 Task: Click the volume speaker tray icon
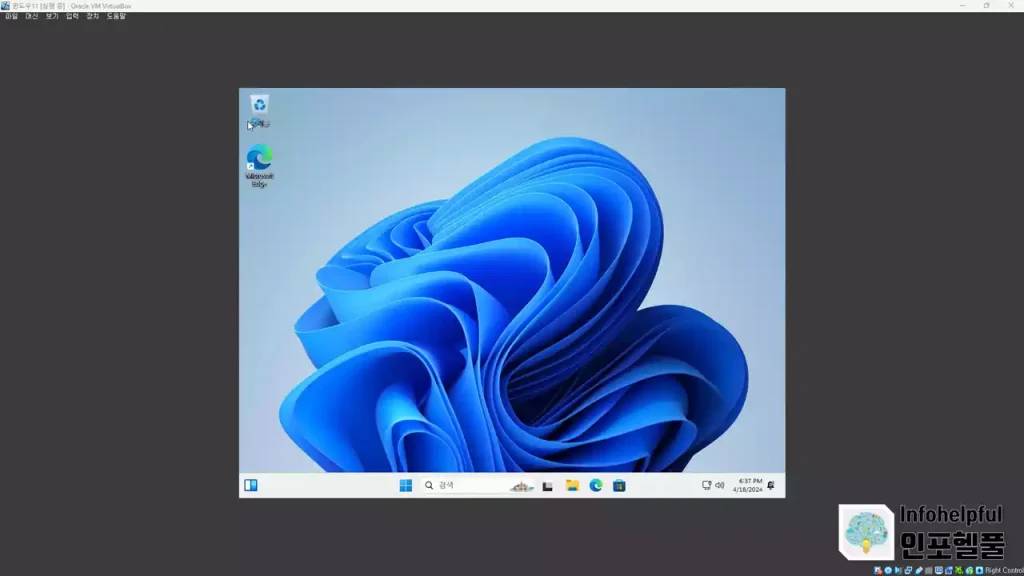[720, 485]
